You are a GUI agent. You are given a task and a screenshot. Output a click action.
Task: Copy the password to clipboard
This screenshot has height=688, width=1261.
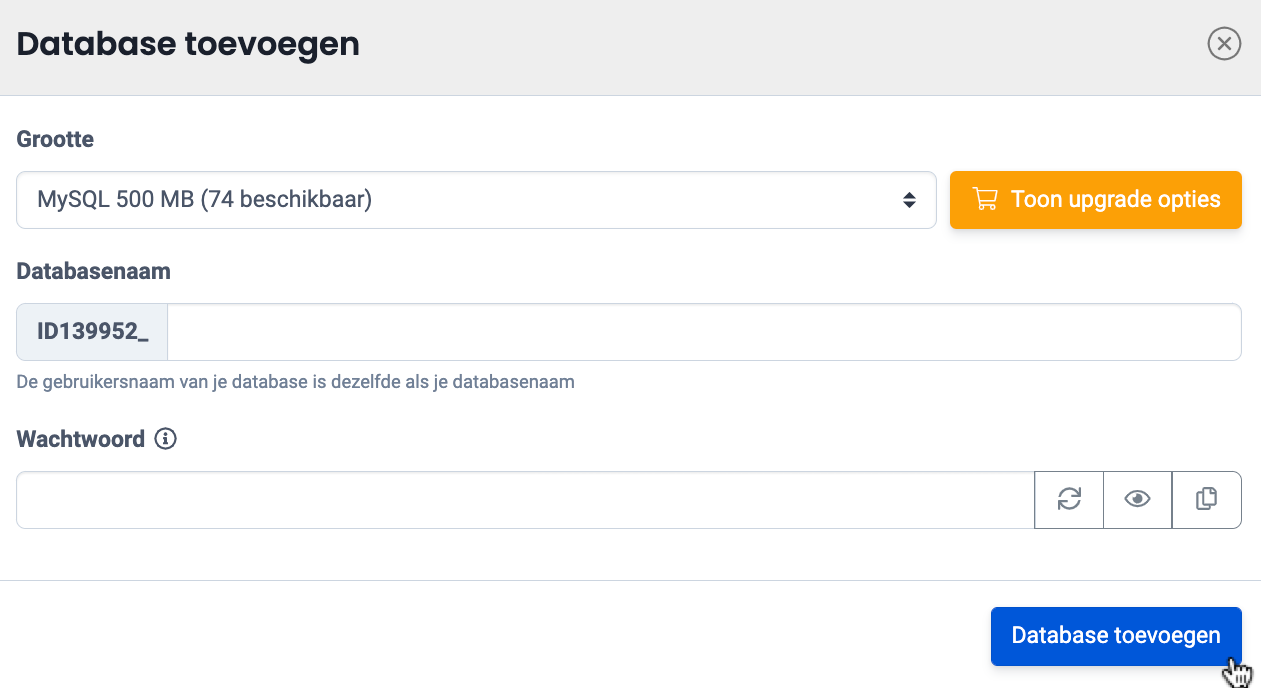coord(1207,499)
